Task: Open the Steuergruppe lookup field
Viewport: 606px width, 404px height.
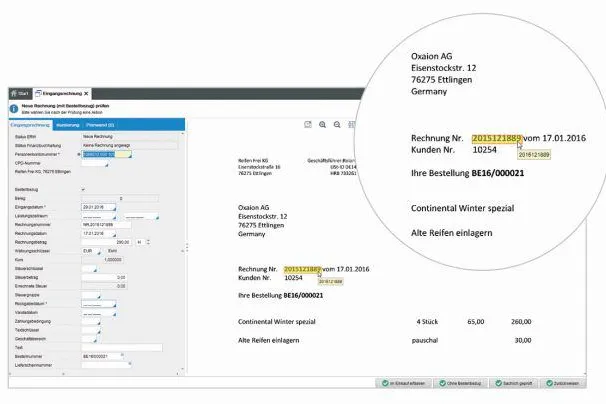Action: [x=91, y=295]
